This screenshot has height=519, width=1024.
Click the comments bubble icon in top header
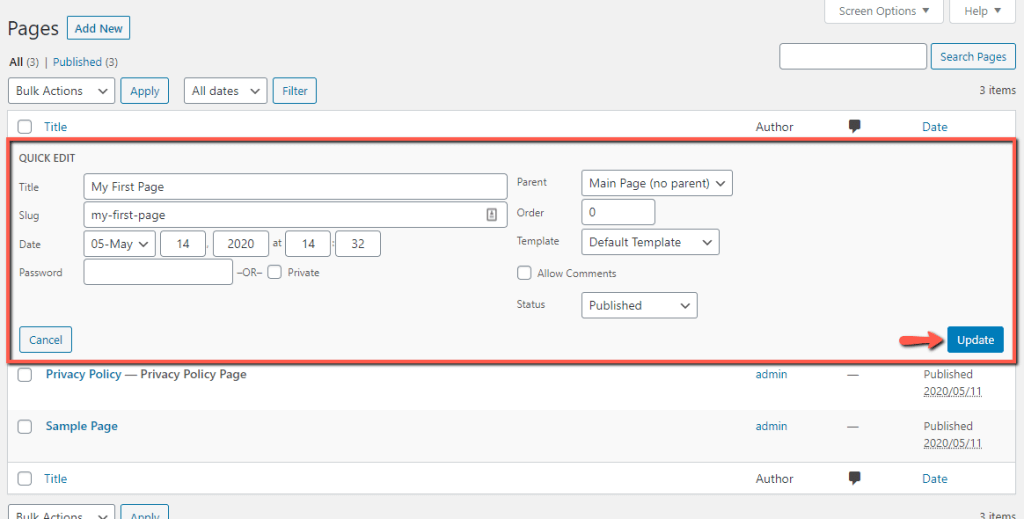point(854,127)
